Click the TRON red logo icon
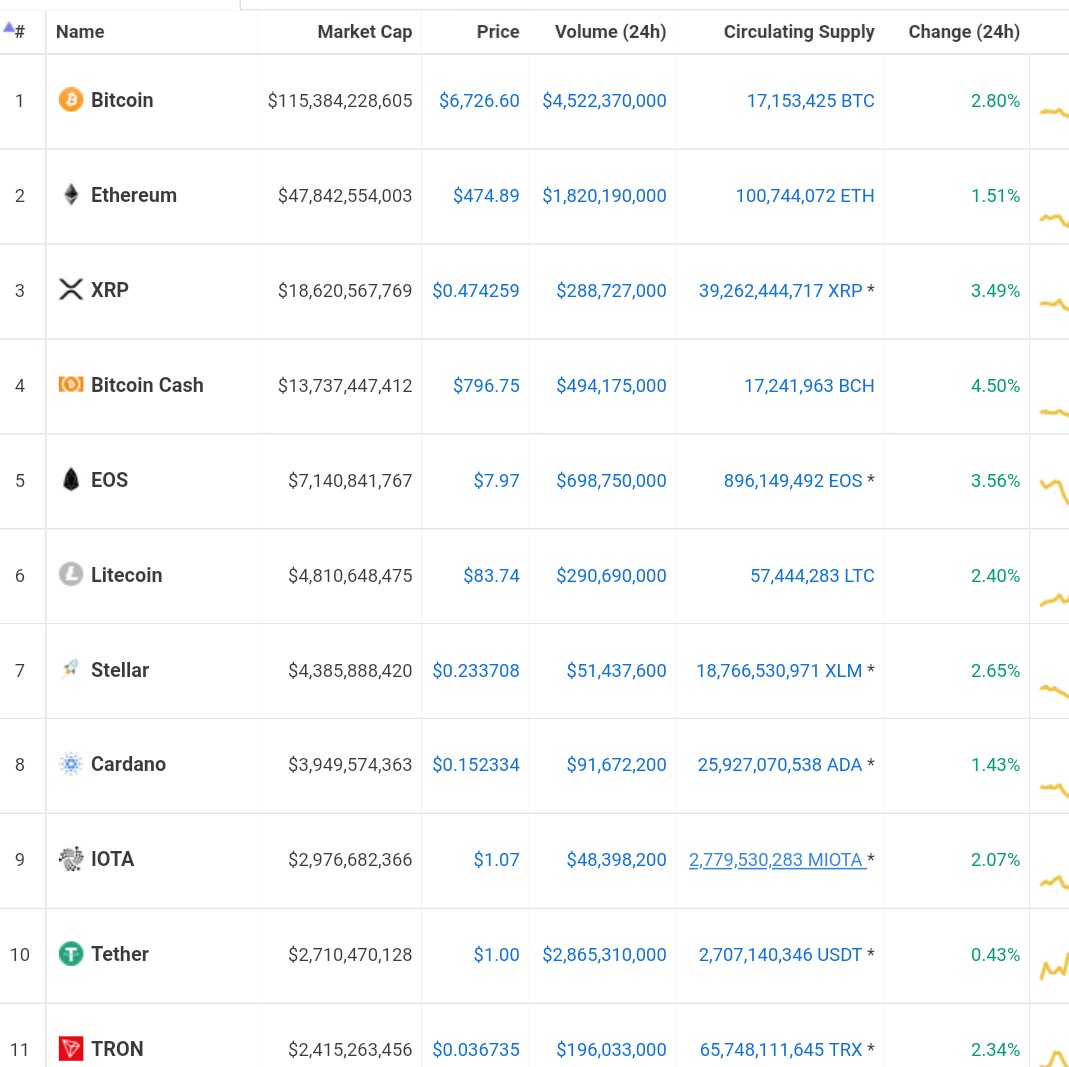The height and width of the screenshot is (1067, 1069). [71, 1049]
